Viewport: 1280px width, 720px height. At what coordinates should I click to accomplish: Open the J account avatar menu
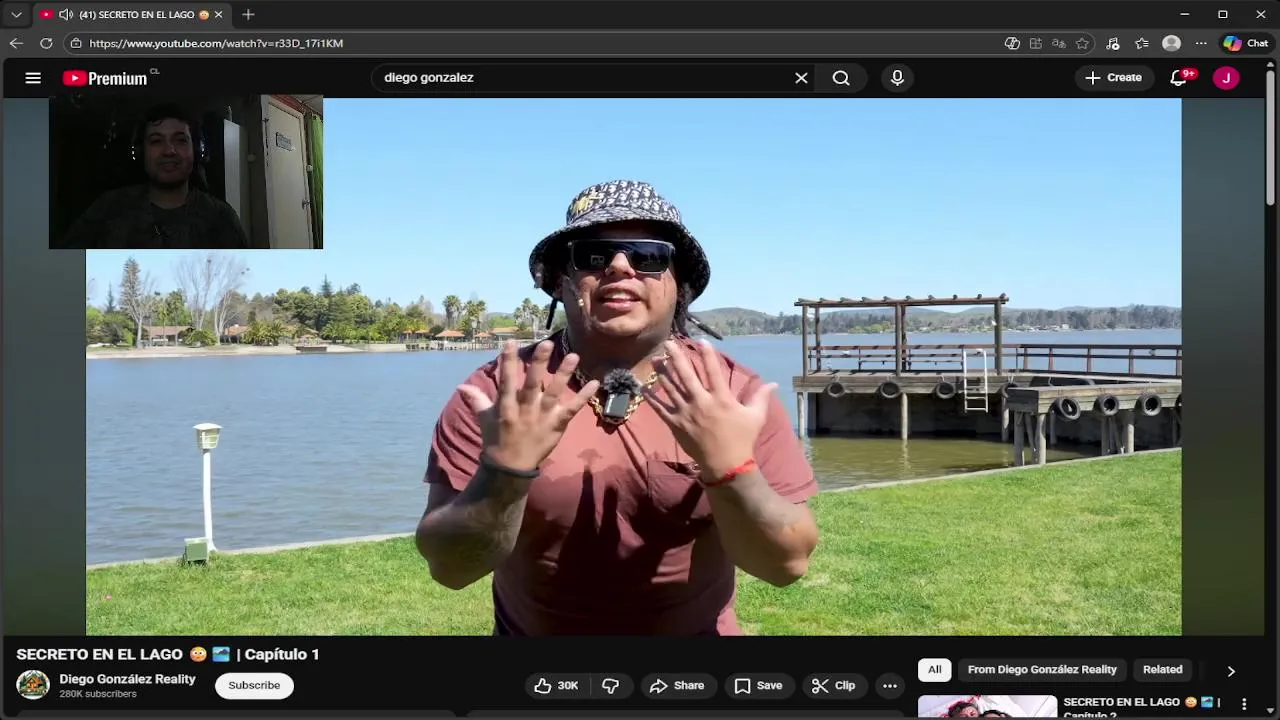1226,78
